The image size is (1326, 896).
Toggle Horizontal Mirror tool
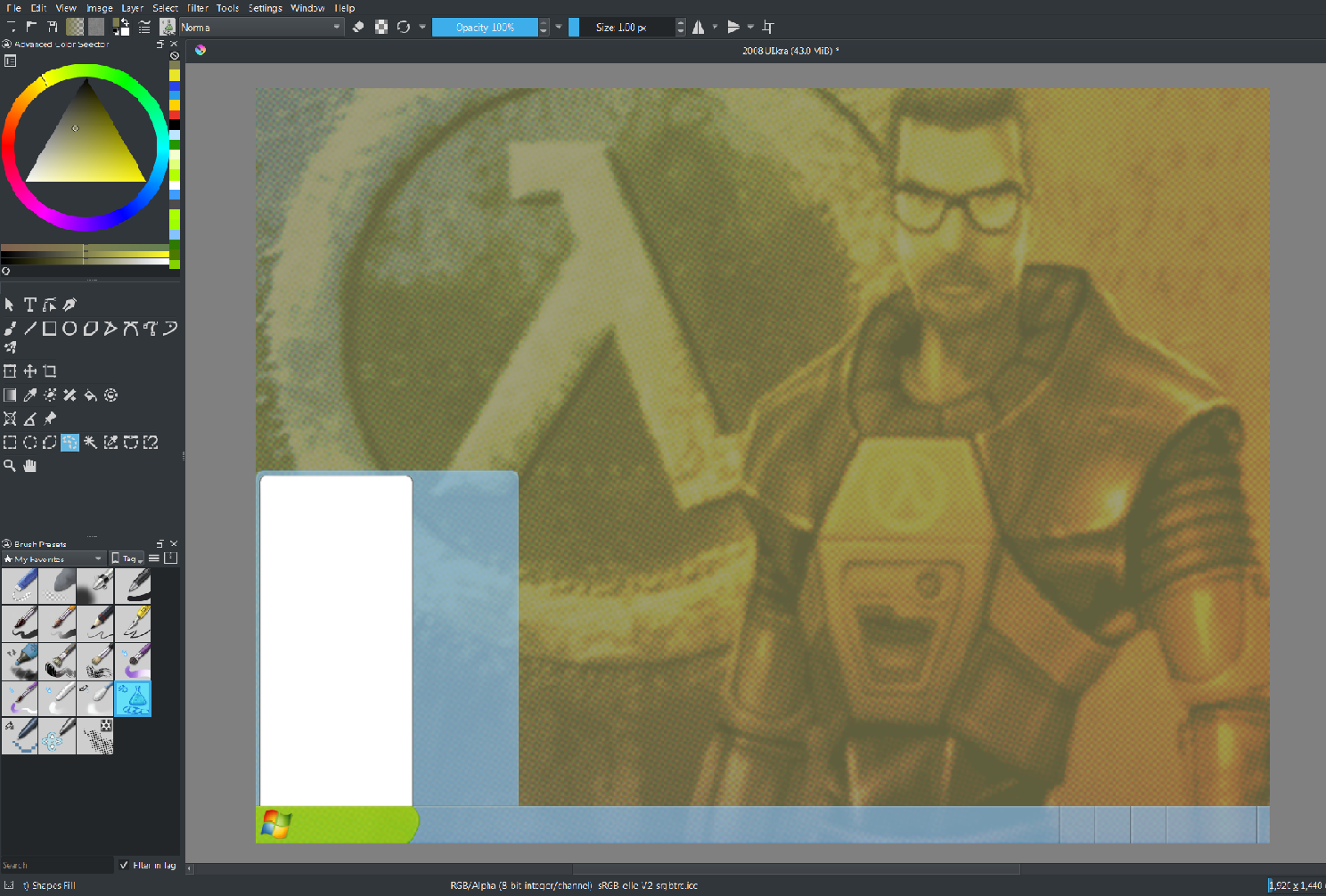click(699, 28)
